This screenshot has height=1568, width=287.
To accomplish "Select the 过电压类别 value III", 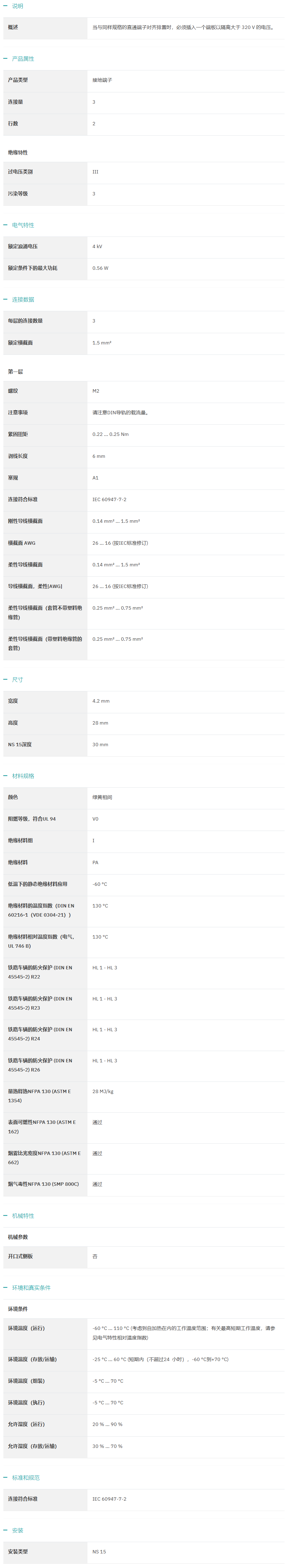I will point(95,172).
